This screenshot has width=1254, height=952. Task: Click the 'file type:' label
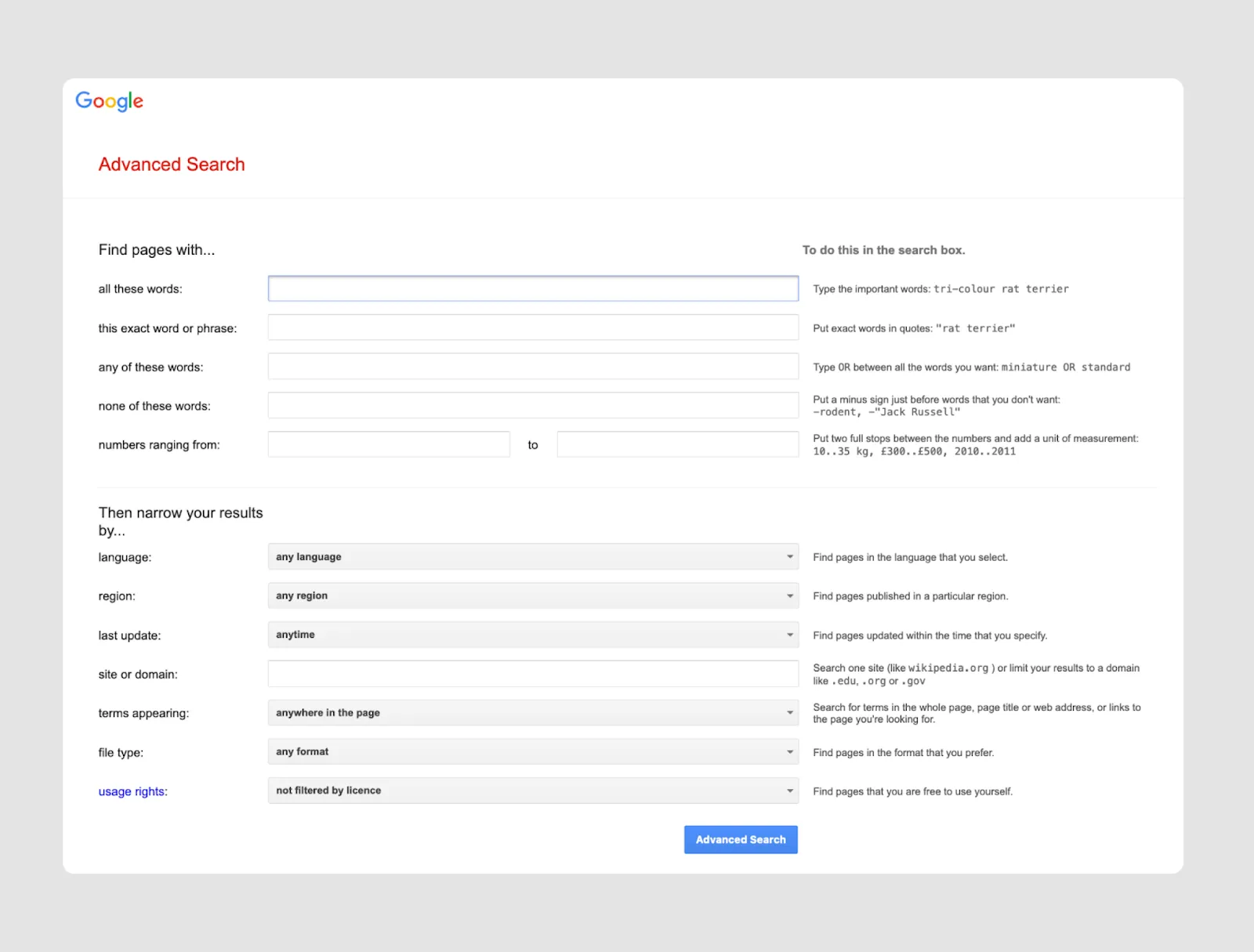pyautogui.click(x=121, y=752)
